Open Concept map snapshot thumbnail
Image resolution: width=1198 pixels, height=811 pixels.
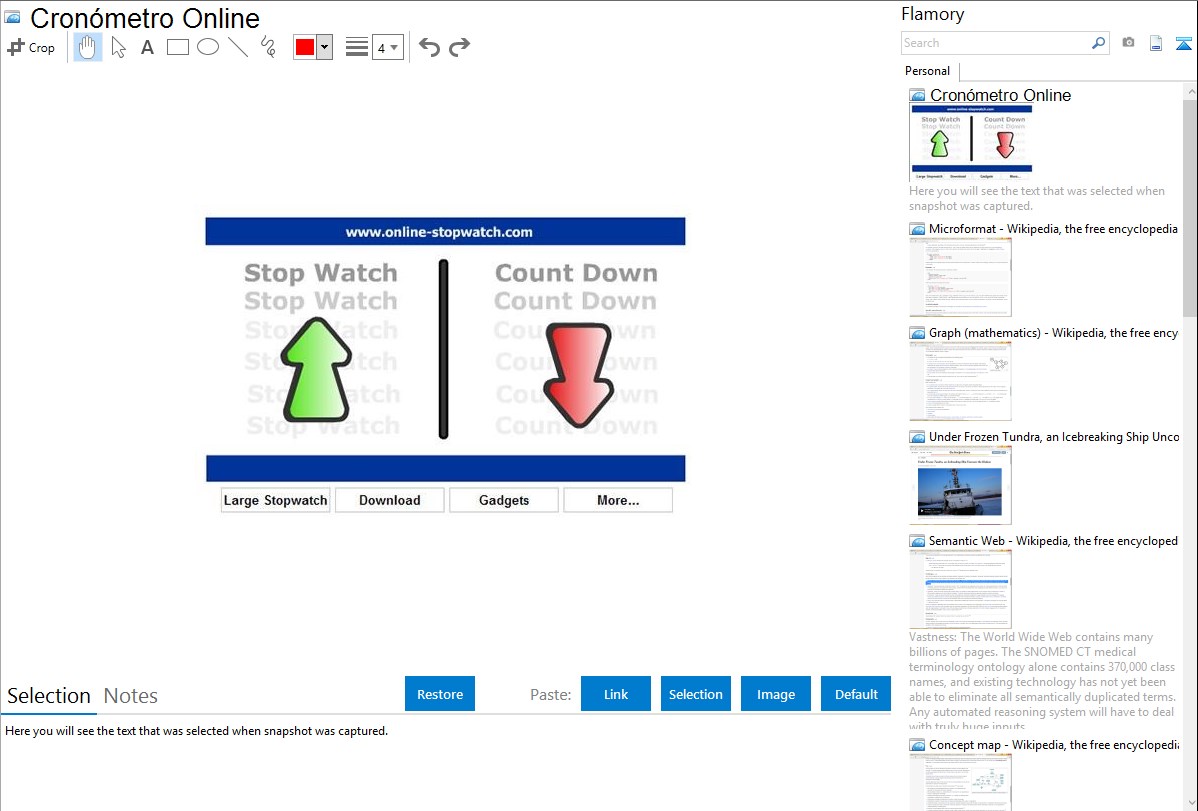pyautogui.click(x=960, y=782)
